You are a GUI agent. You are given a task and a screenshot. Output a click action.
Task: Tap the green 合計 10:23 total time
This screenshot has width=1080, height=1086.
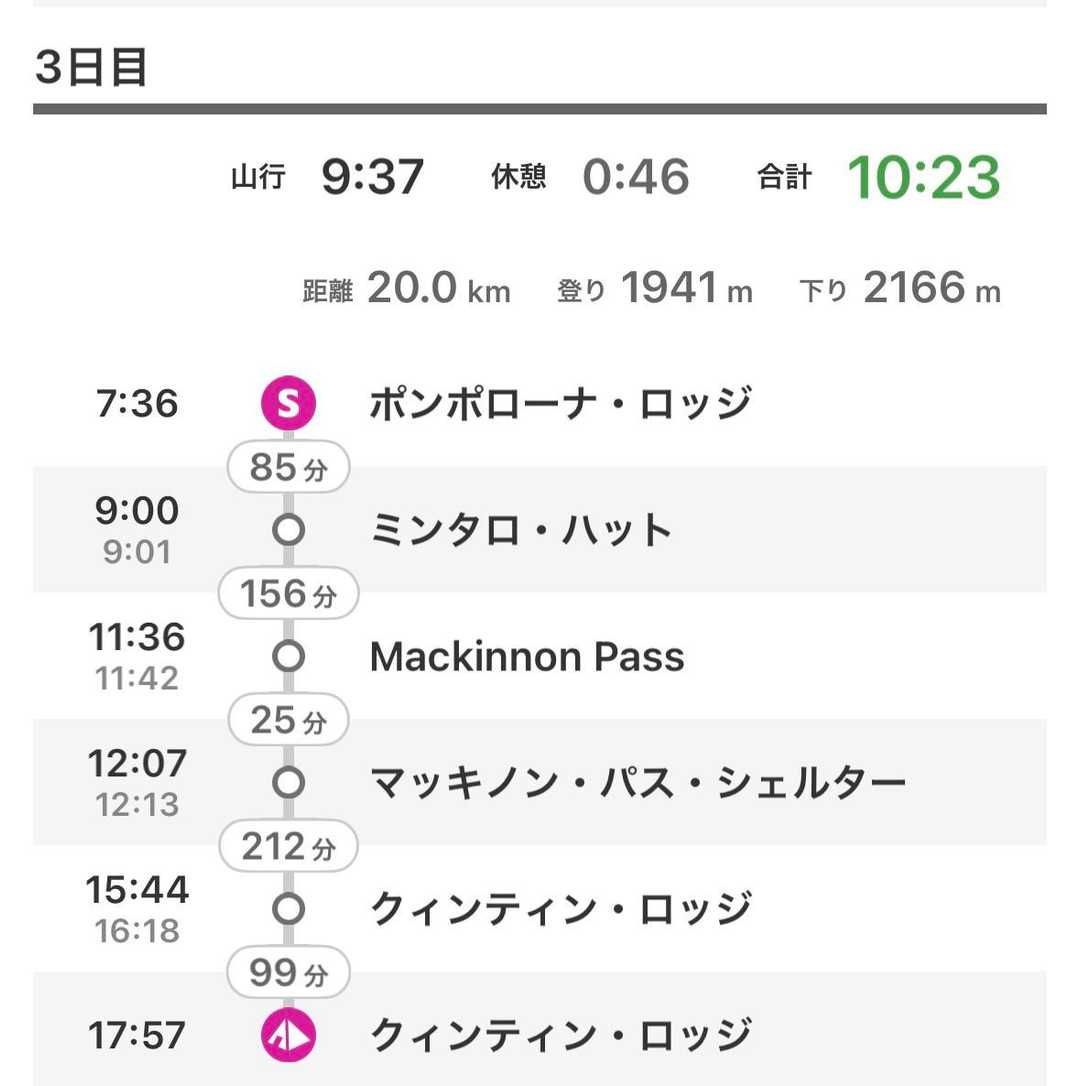pos(922,178)
